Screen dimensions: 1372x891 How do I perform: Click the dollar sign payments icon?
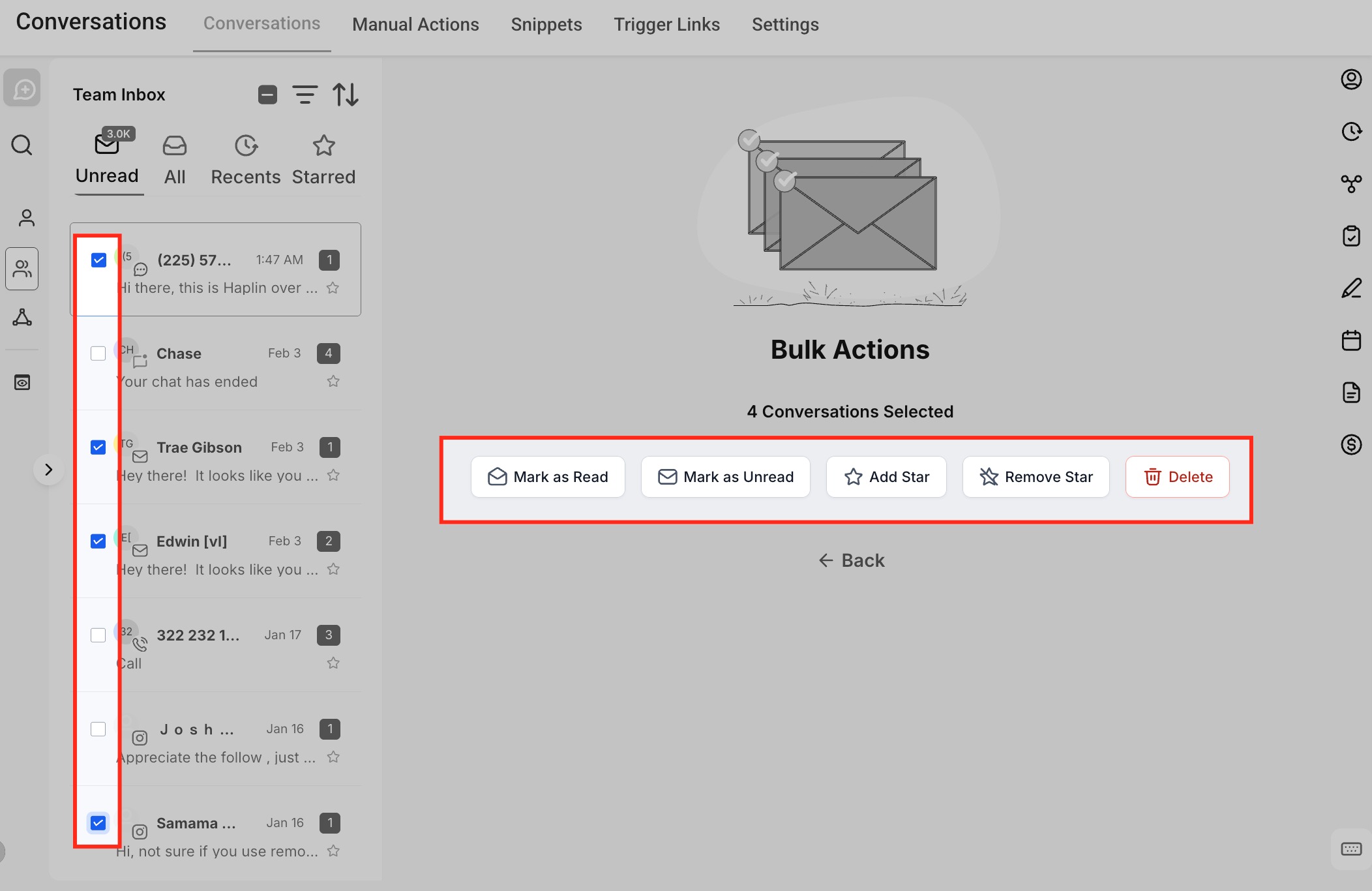tap(1351, 445)
